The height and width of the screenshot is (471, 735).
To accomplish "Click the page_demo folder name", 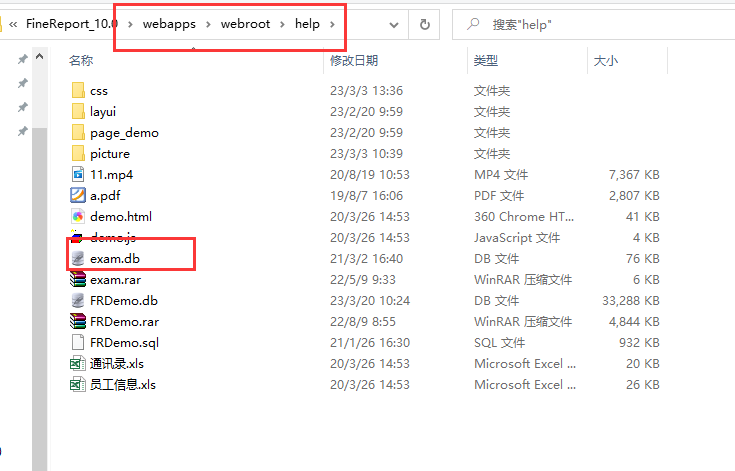I will [x=124, y=133].
